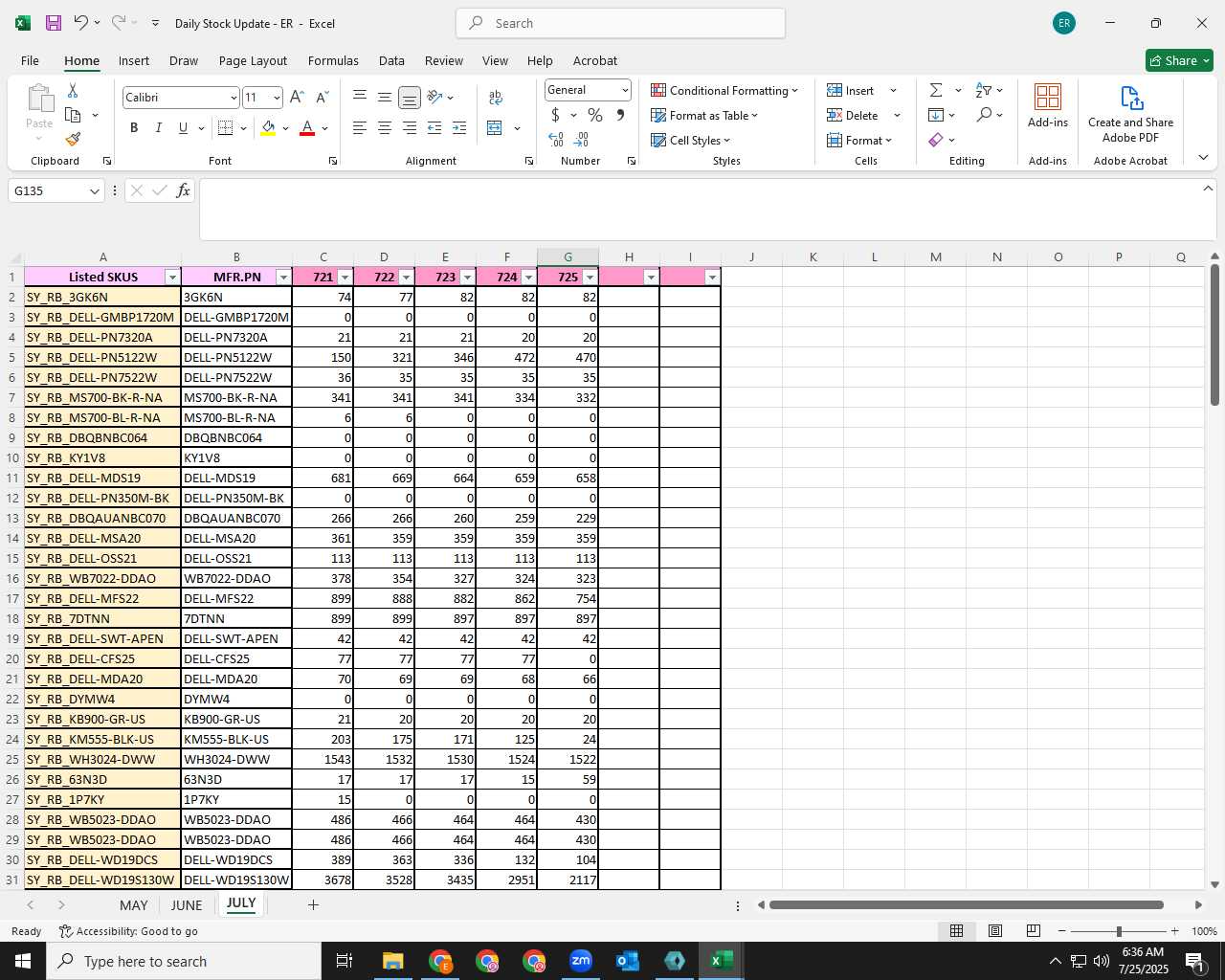Click the Share button
Viewport: 1225px width, 980px height.
tap(1179, 60)
